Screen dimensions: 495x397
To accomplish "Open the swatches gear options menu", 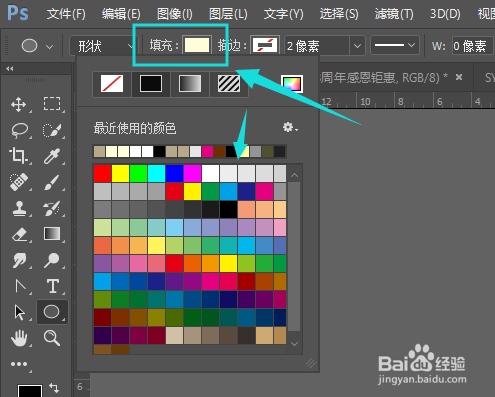I will (290, 127).
